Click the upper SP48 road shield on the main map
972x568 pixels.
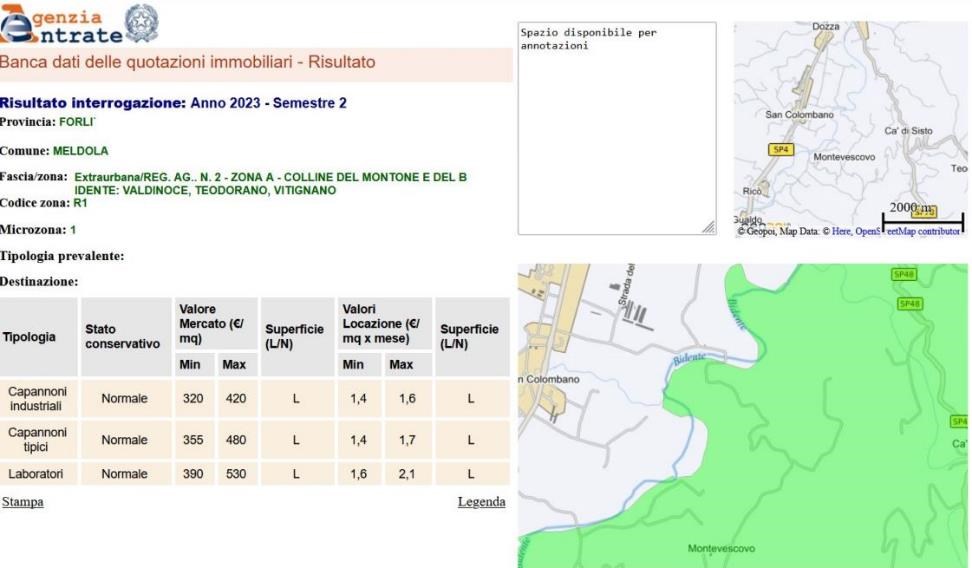(x=903, y=273)
